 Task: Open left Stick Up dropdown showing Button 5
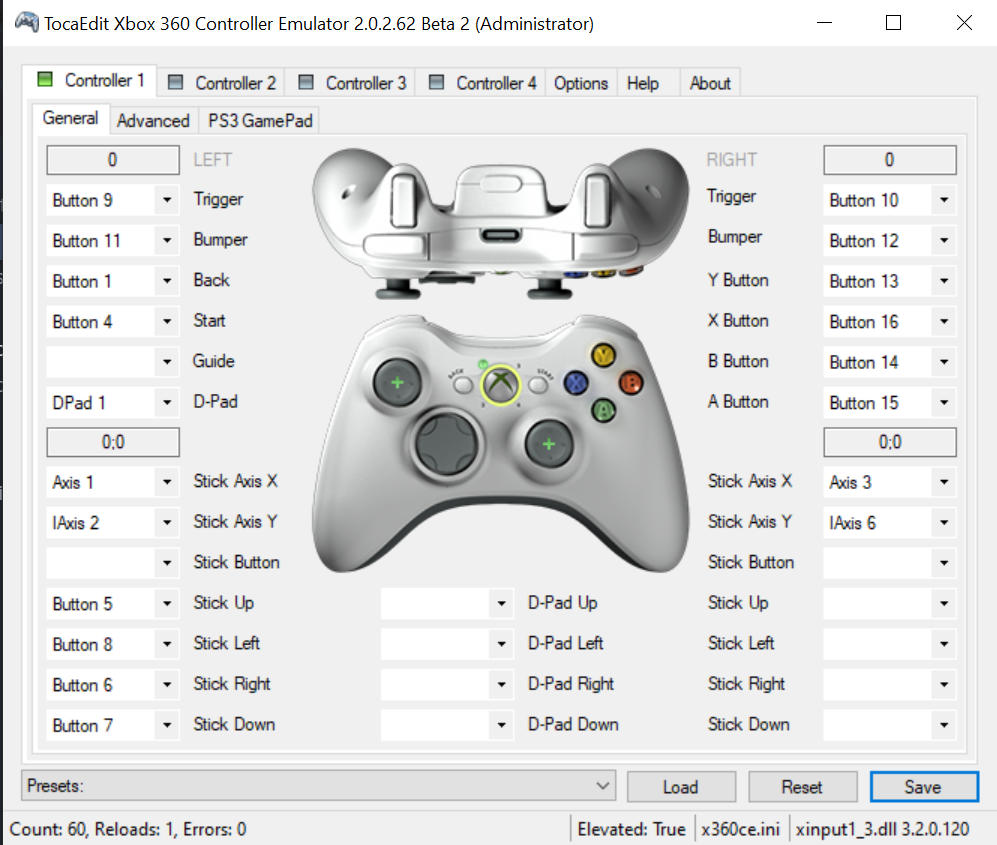(x=113, y=603)
